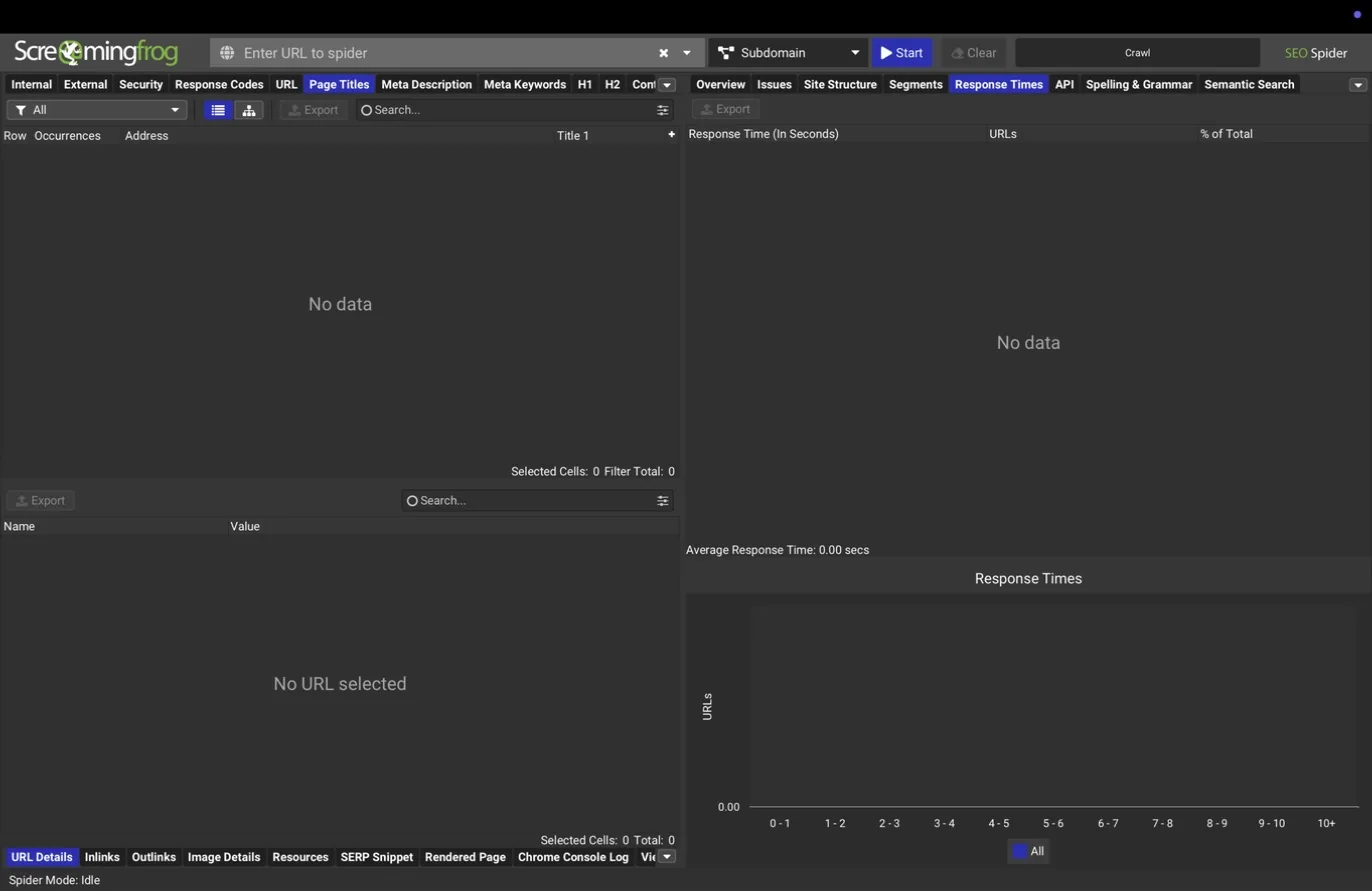Click the globe icon in URL bar

tap(227, 53)
